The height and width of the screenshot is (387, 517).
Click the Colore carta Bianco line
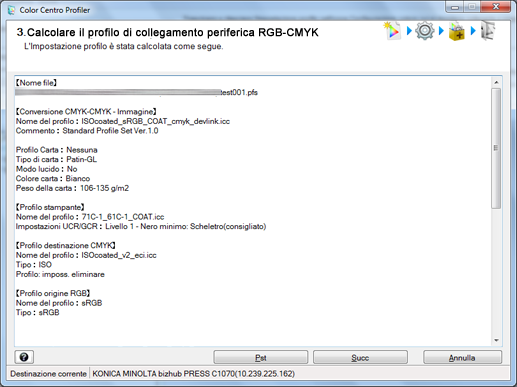pyautogui.click(x=53, y=178)
